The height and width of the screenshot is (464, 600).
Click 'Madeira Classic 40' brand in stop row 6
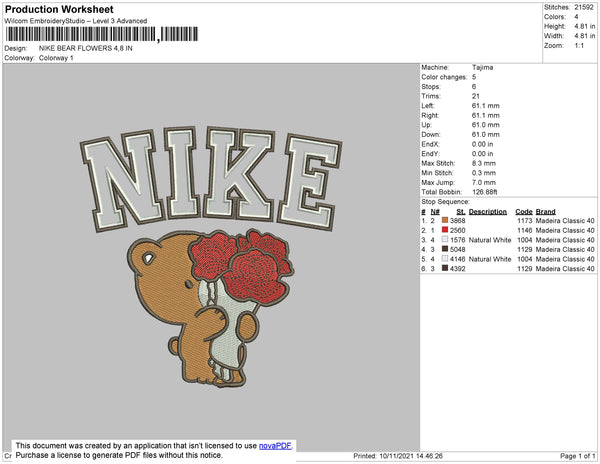tap(565, 269)
